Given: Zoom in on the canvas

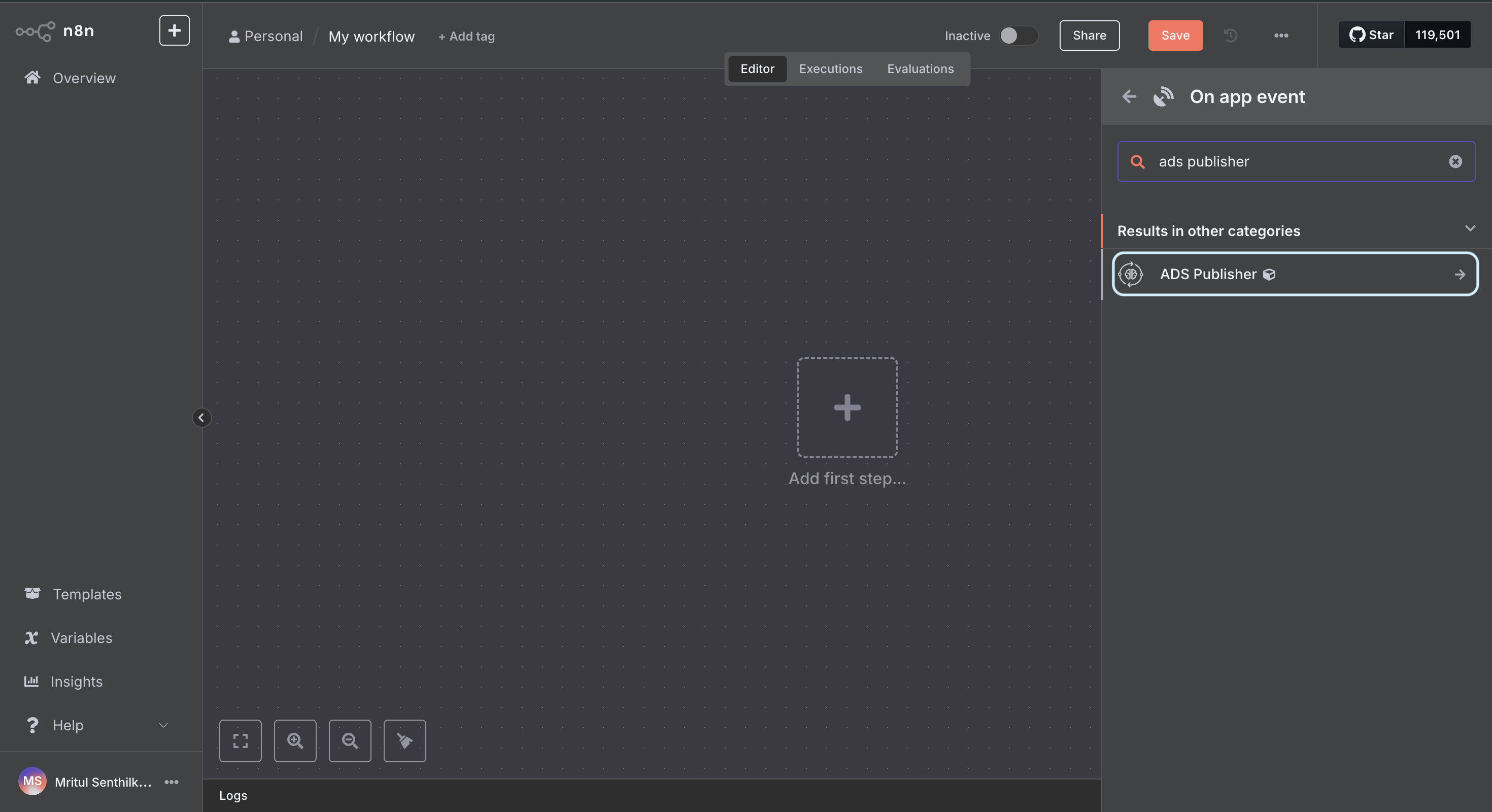Looking at the screenshot, I should coord(295,741).
